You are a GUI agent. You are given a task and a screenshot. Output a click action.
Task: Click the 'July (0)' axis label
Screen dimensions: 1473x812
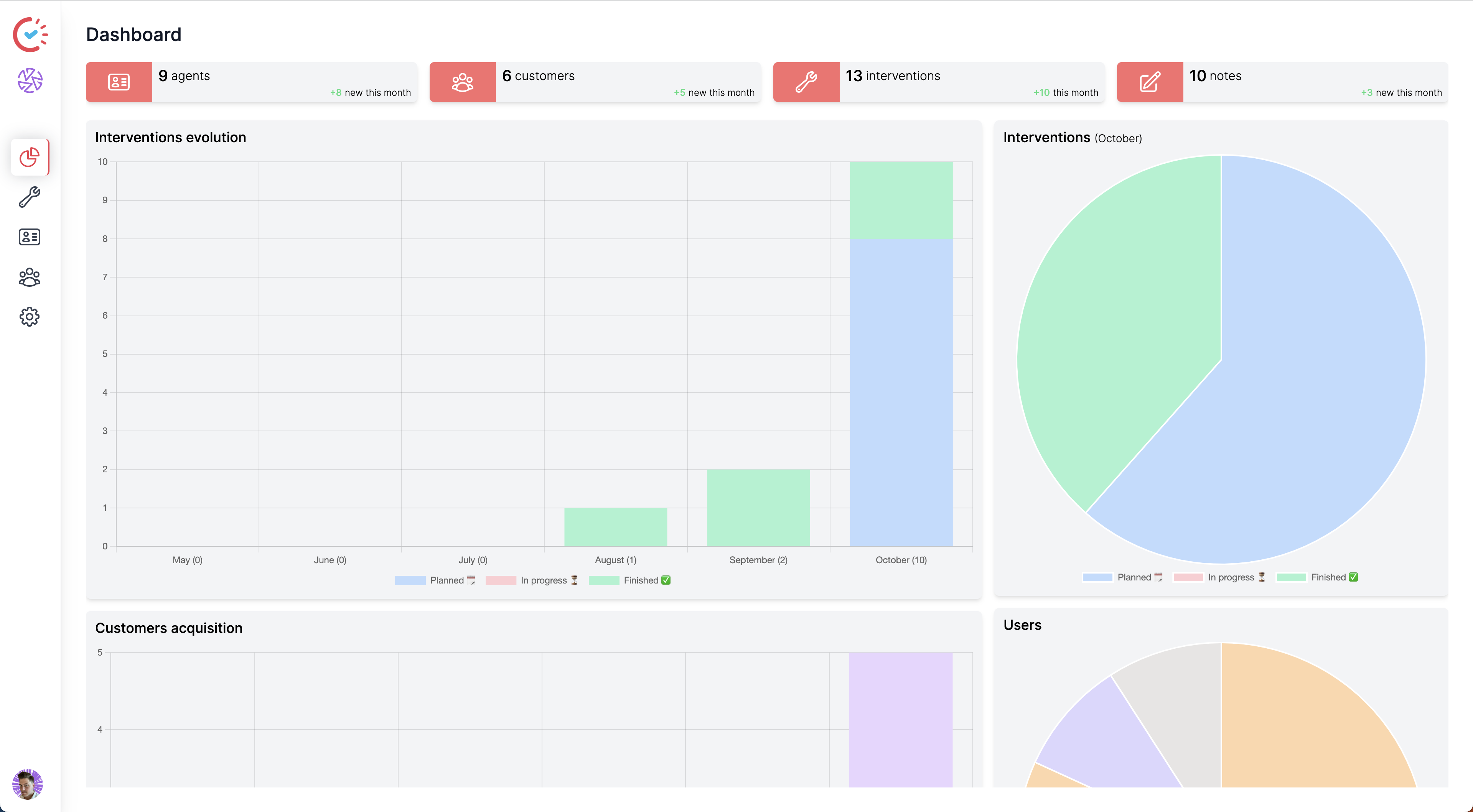click(x=473, y=561)
